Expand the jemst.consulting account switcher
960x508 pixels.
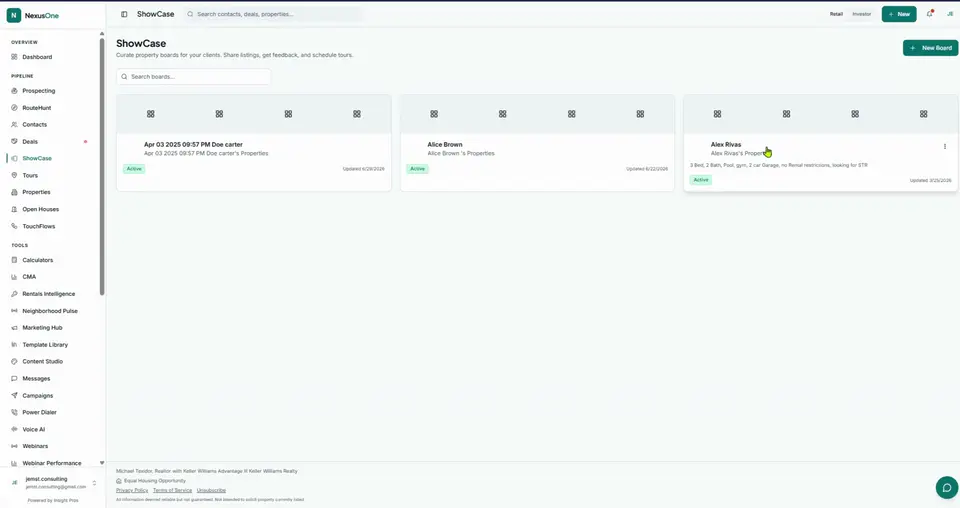94,483
